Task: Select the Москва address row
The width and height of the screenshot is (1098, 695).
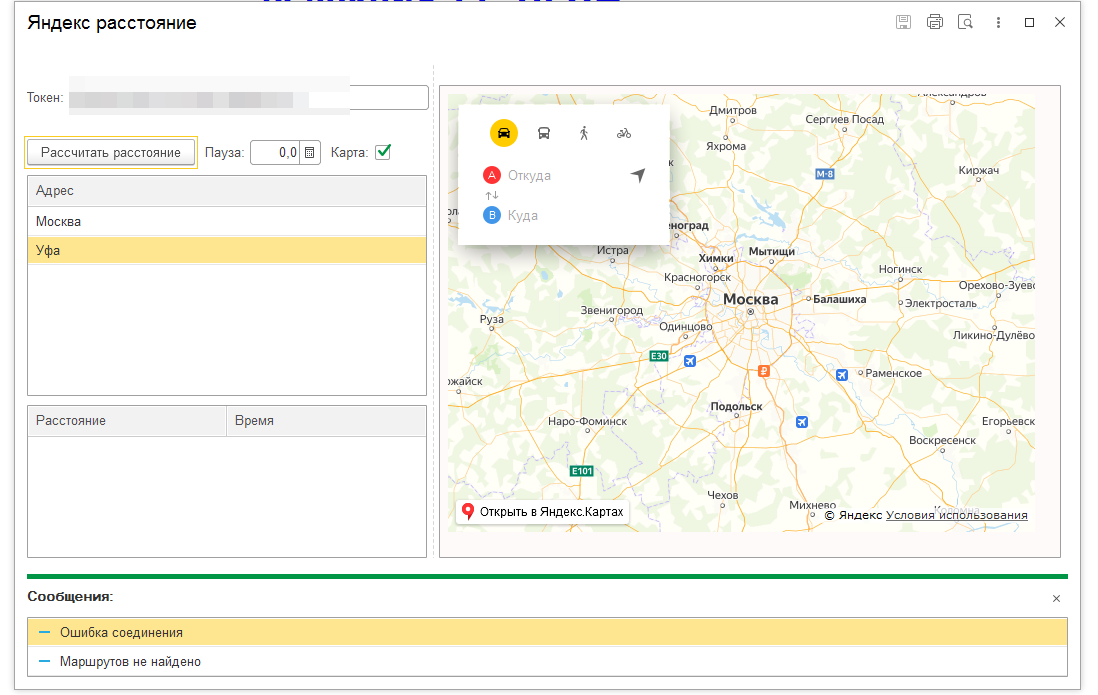Action: (227, 221)
